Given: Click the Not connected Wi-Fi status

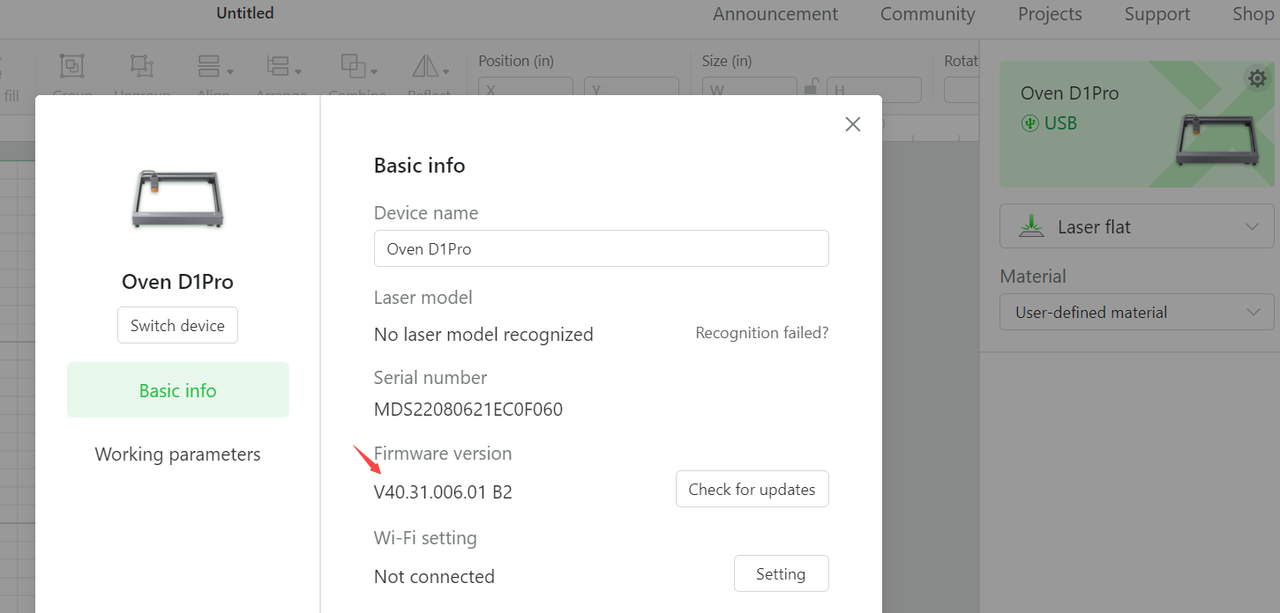Looking at the screenshot, I should 434,577.
